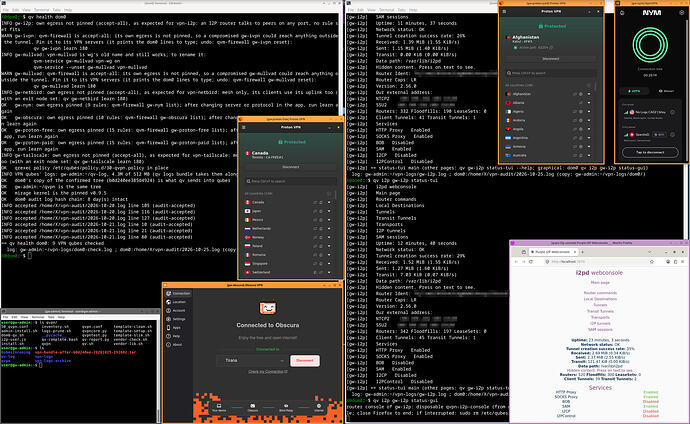Expand Australia servers in paid Proton list
Viewport: 690px width, 424px height.
589,155
